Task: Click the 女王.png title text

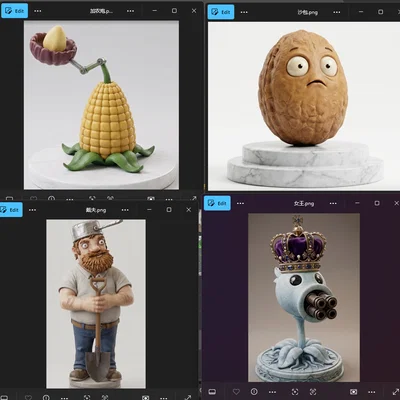Action: [304, 203]
